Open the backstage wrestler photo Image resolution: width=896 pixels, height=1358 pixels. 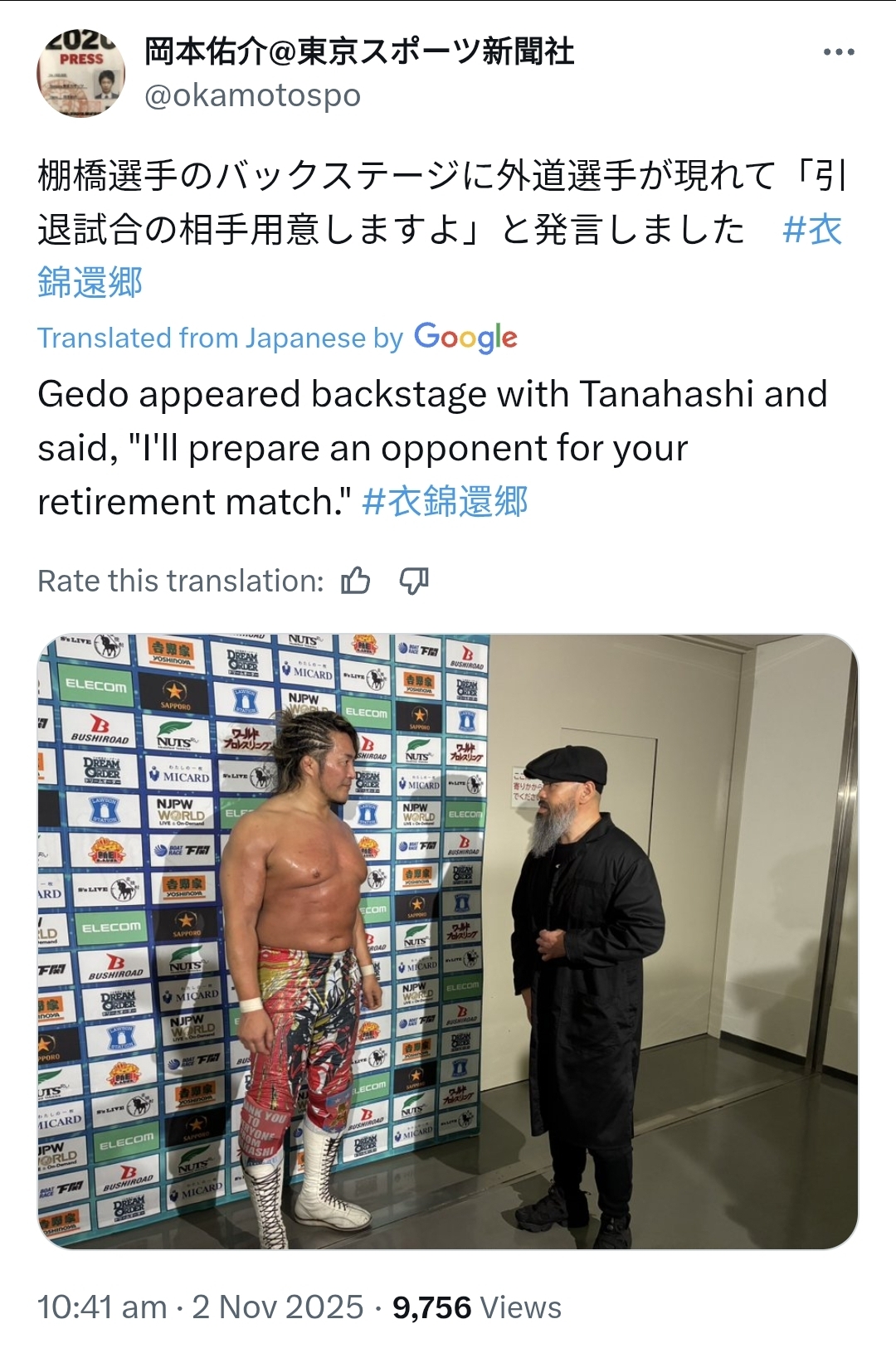tap(448, 942)
